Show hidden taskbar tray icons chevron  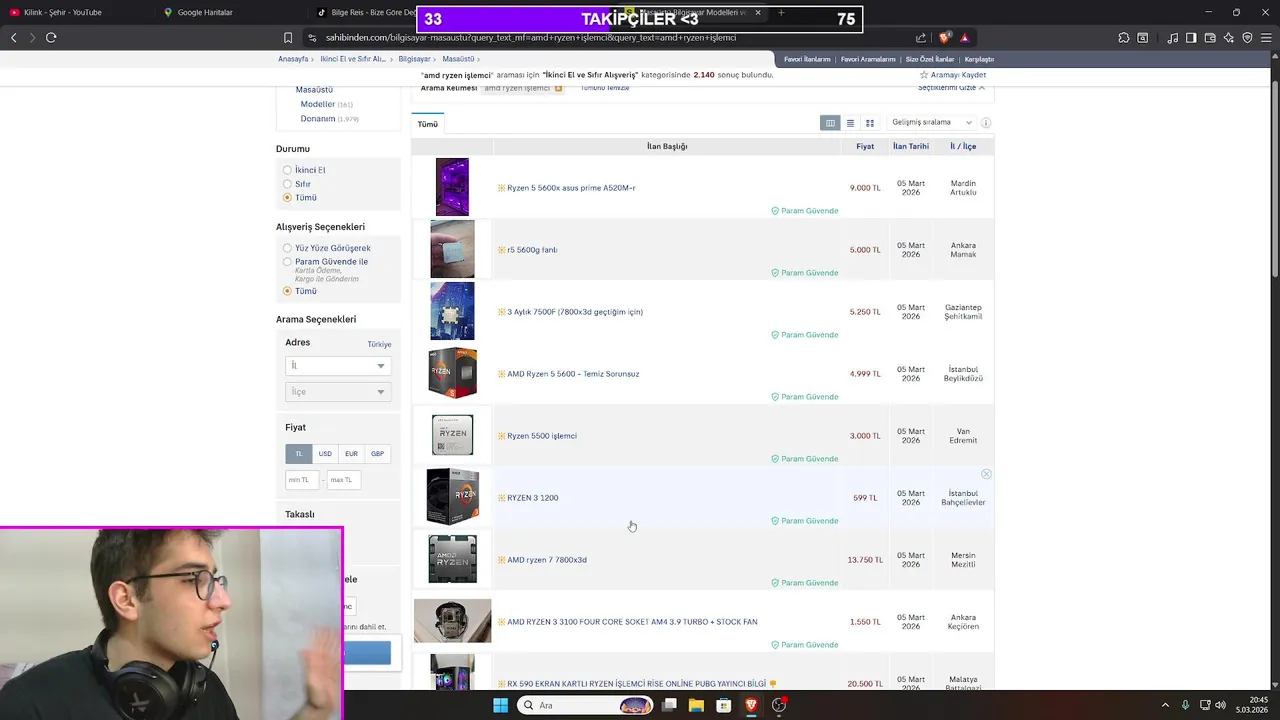[x=1166, y=705]
